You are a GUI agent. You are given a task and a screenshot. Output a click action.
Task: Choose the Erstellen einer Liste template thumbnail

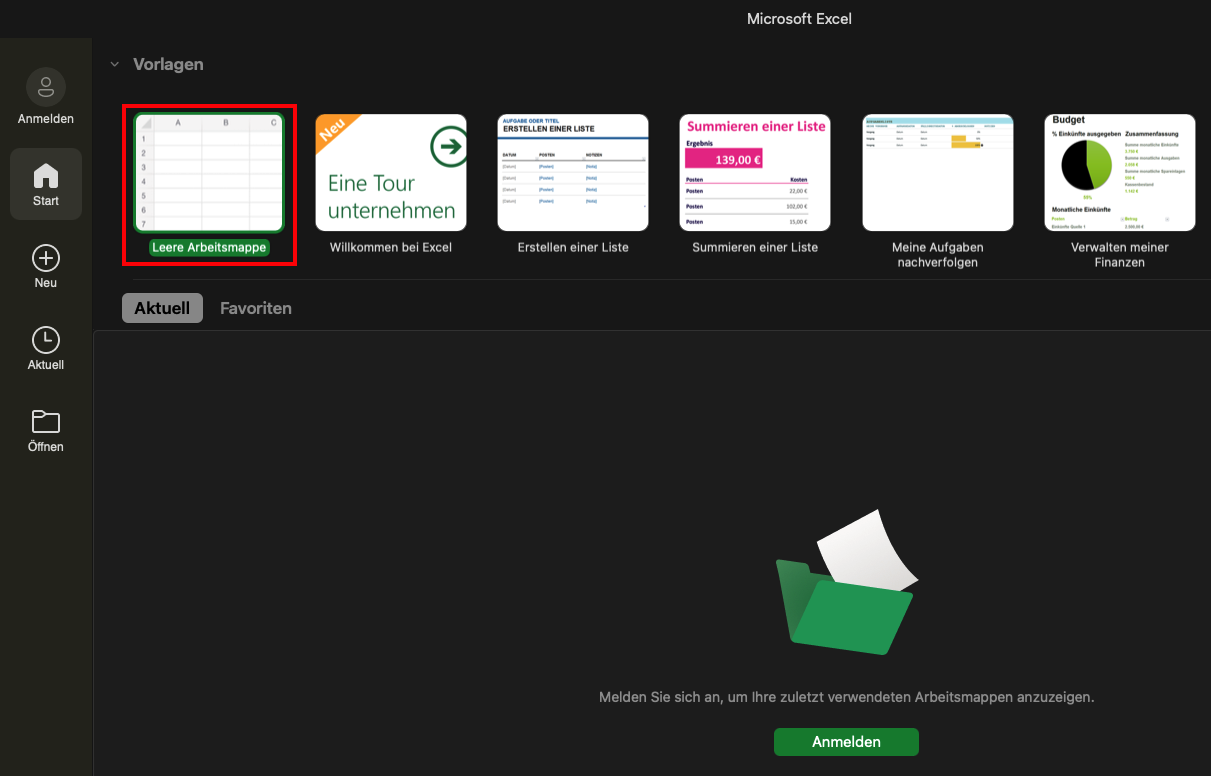pos(573,172)
